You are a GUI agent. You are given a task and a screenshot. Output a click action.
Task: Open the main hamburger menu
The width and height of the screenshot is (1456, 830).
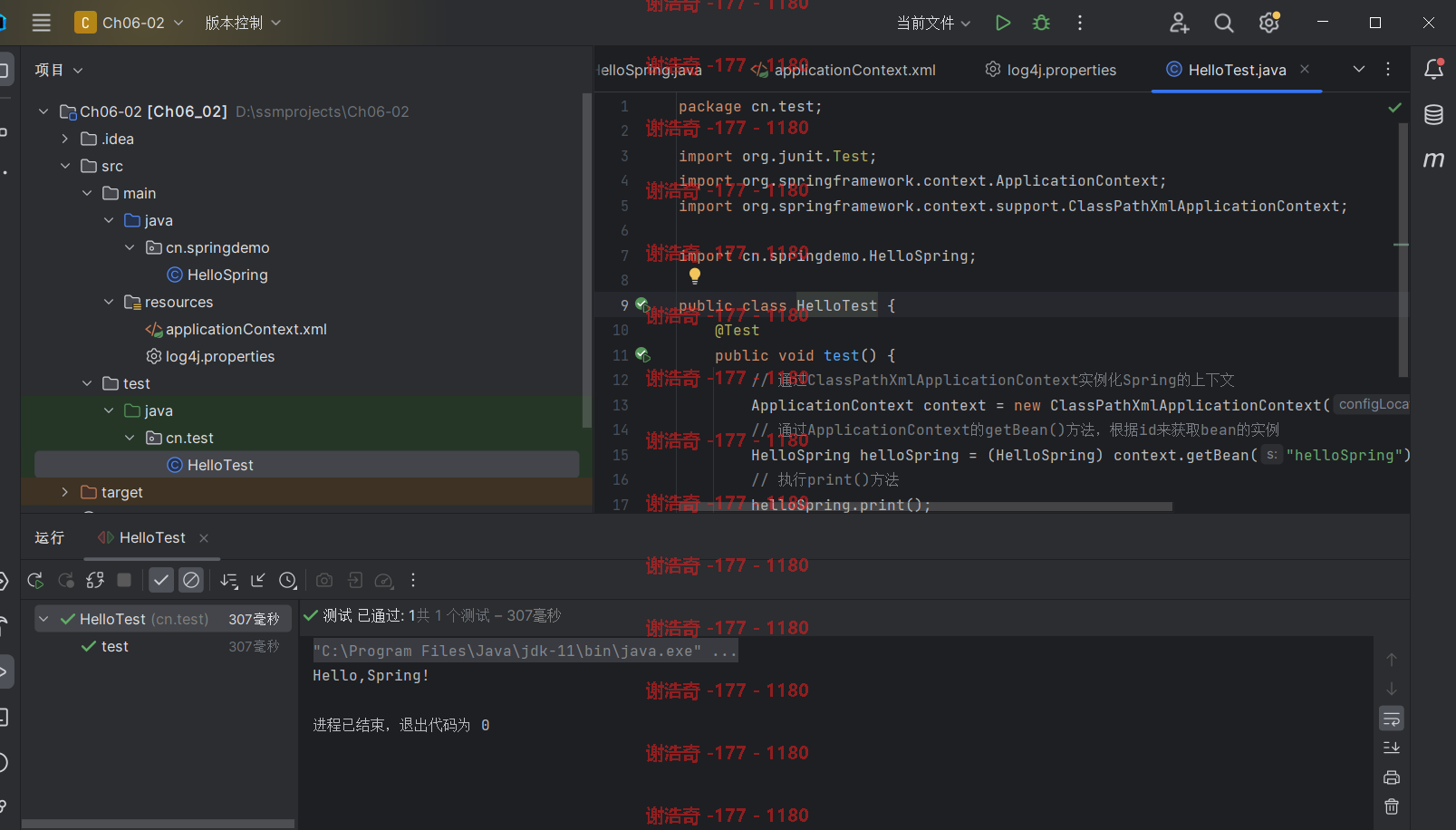(x=41, y=23)
